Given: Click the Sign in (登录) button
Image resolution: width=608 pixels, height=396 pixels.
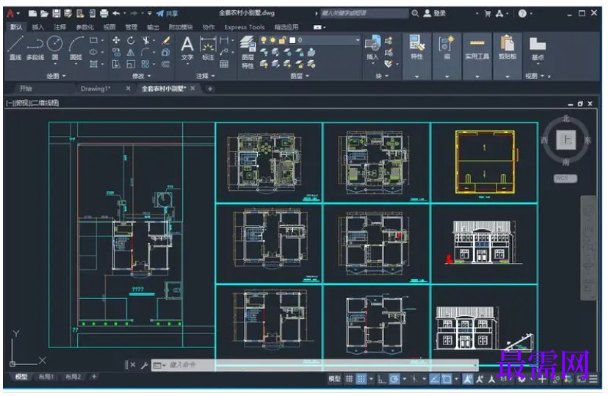Looking at the screenshot, I should pos(435,14).
